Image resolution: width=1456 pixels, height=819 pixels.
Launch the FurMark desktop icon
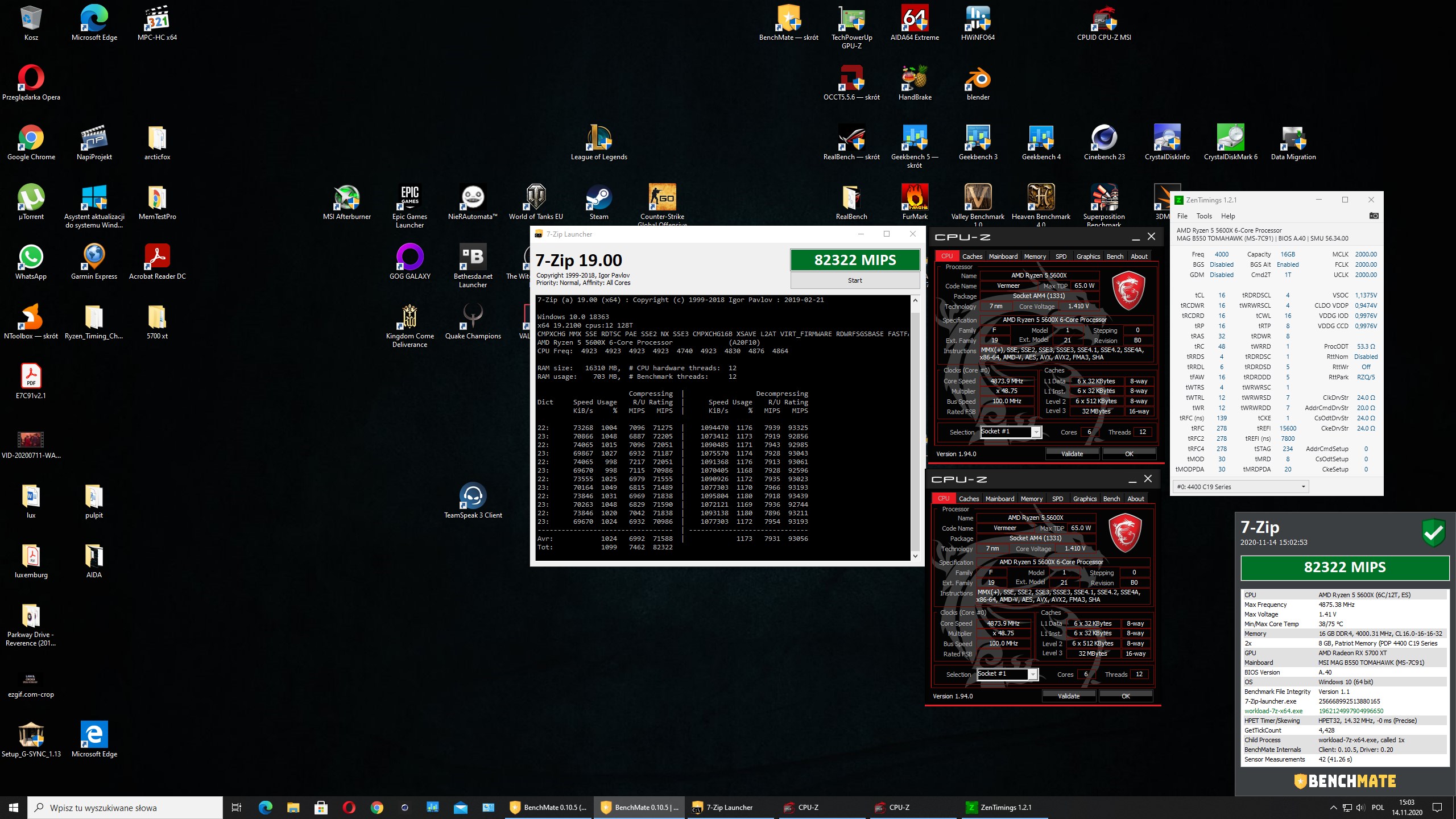(x=915, y=202)
